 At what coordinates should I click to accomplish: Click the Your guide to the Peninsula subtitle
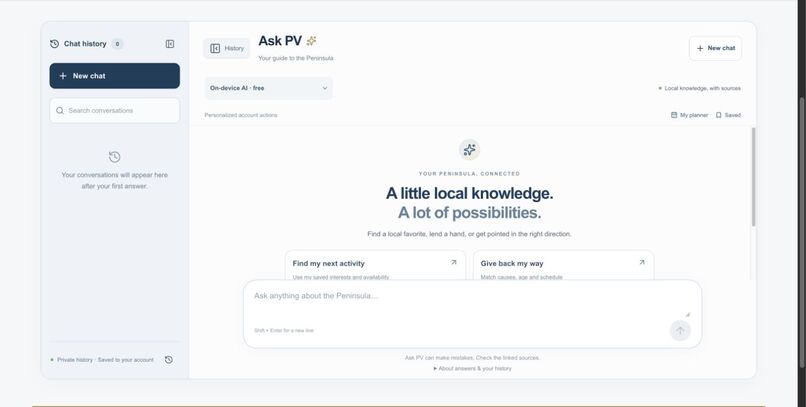point(296,58)
